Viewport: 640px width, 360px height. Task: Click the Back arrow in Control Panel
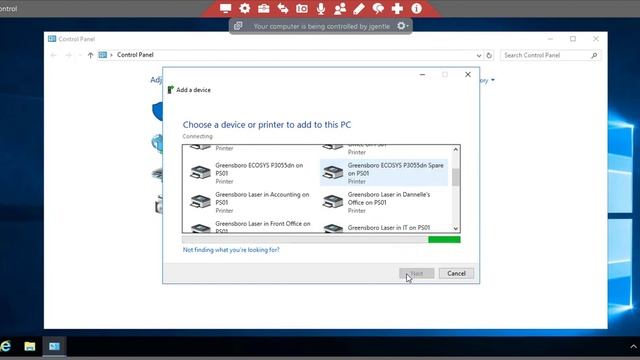click(x=53, y=55)
